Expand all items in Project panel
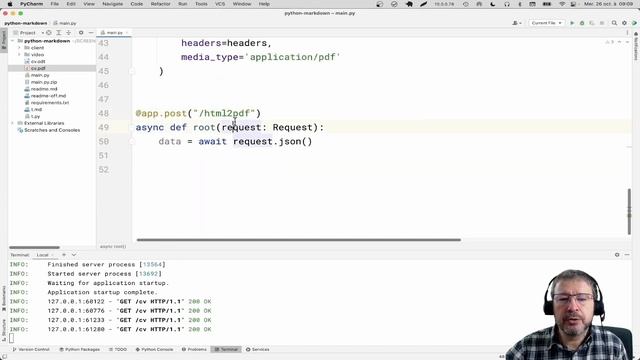640x360 pixels. tap(59, 33)
